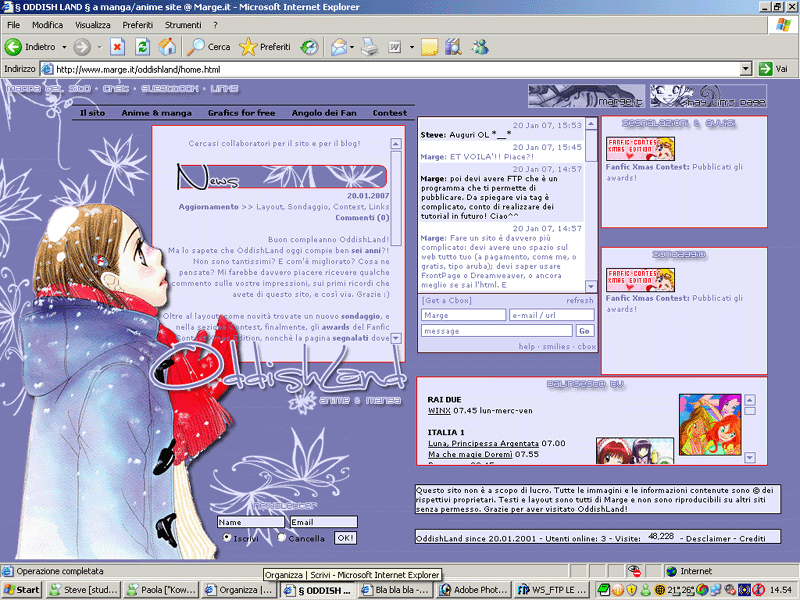Open Il sito navigation tab
This screenshot has width=800, height=600.
pos(92,113)
